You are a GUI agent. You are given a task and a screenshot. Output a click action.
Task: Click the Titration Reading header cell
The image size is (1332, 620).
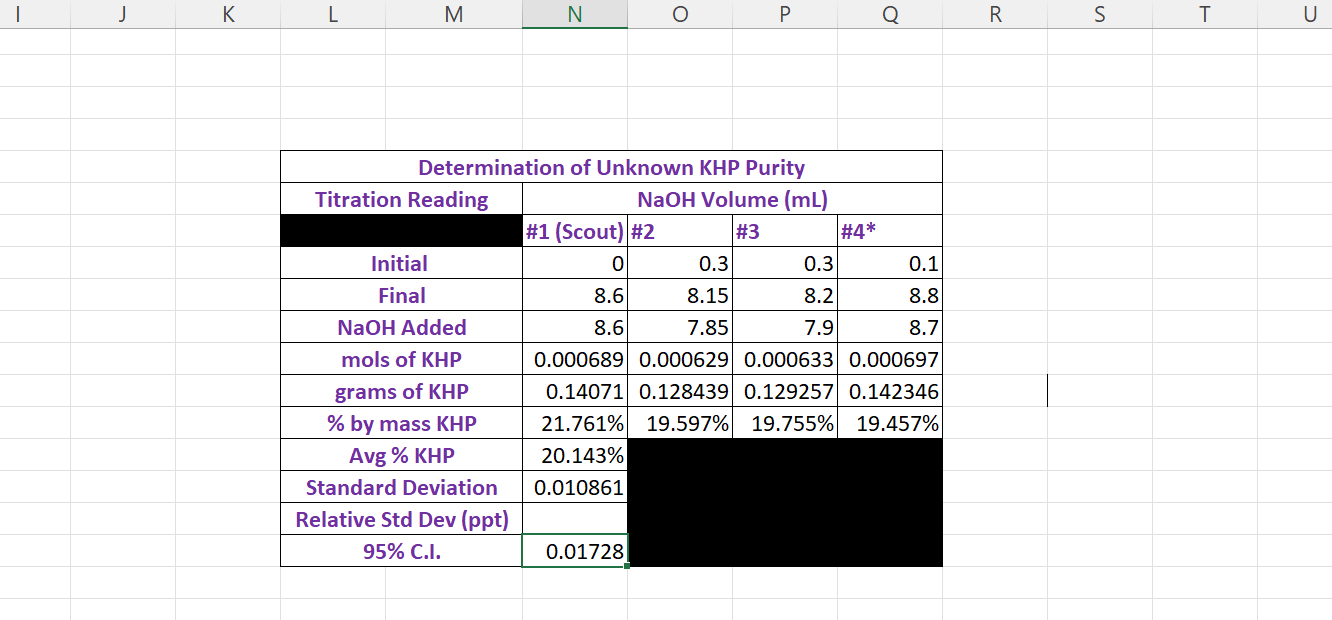(400, 199)
